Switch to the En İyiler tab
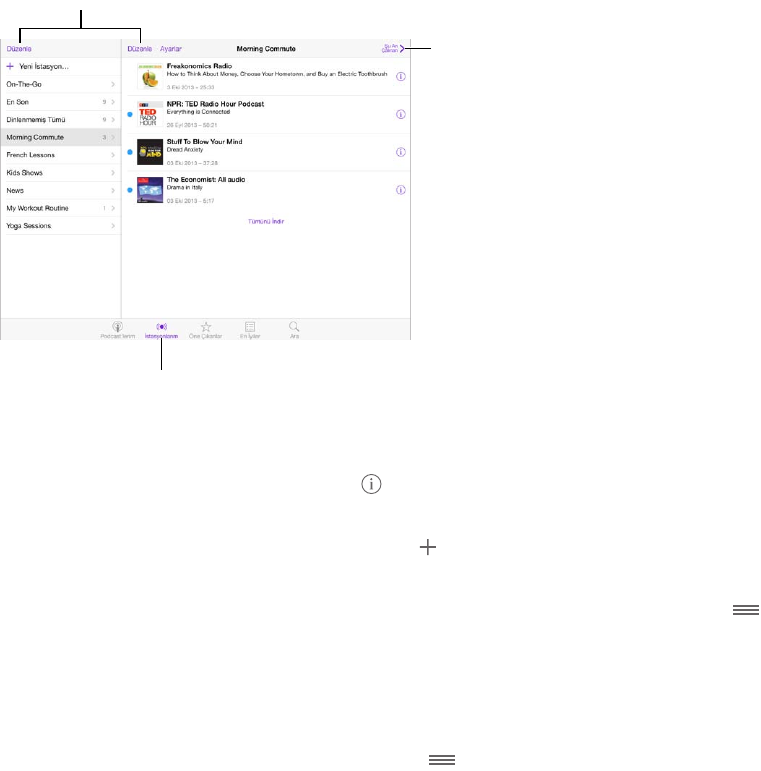 [250, 329]
